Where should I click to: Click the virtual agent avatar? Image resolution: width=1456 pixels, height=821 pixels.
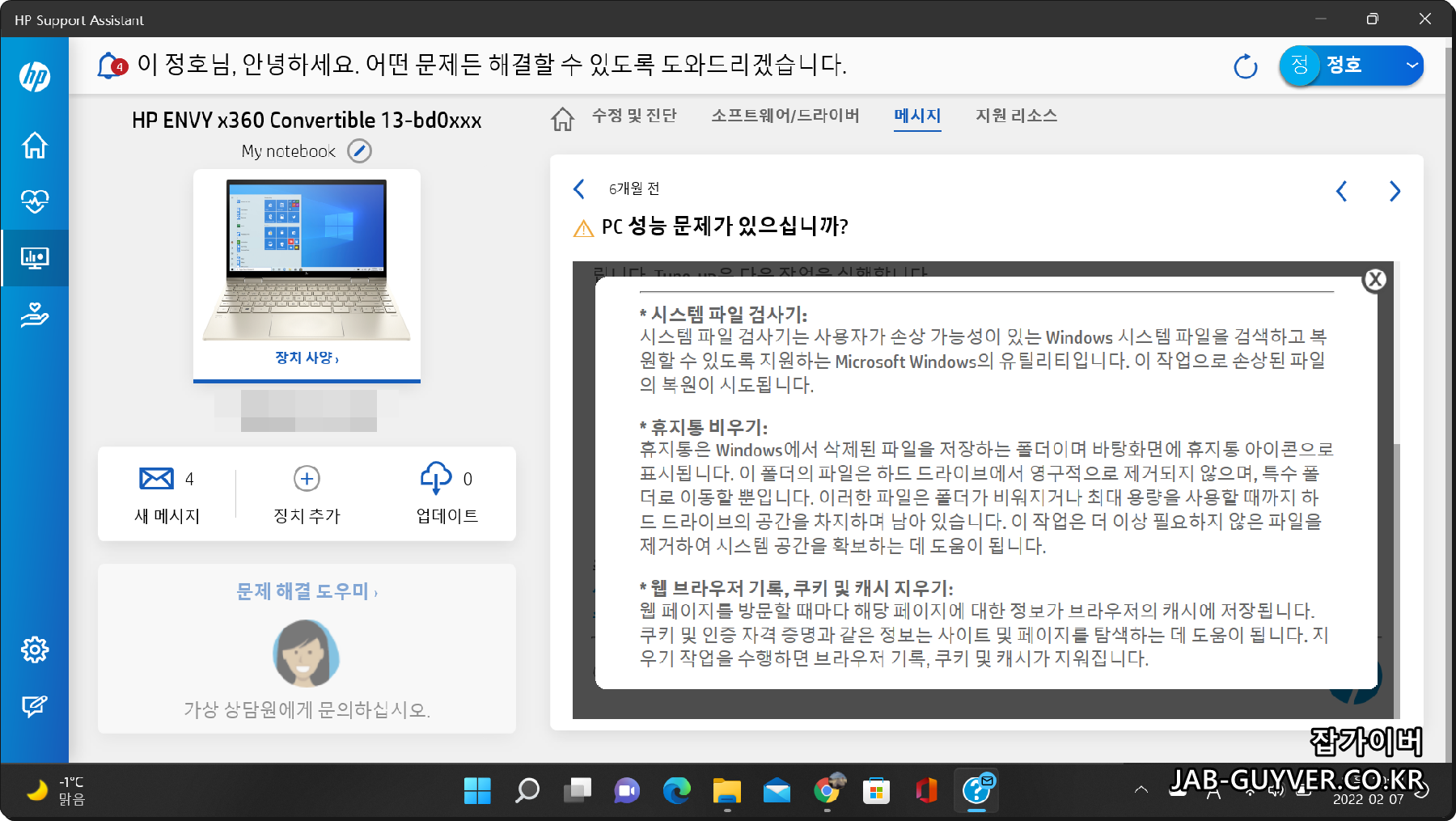[307, 654]
